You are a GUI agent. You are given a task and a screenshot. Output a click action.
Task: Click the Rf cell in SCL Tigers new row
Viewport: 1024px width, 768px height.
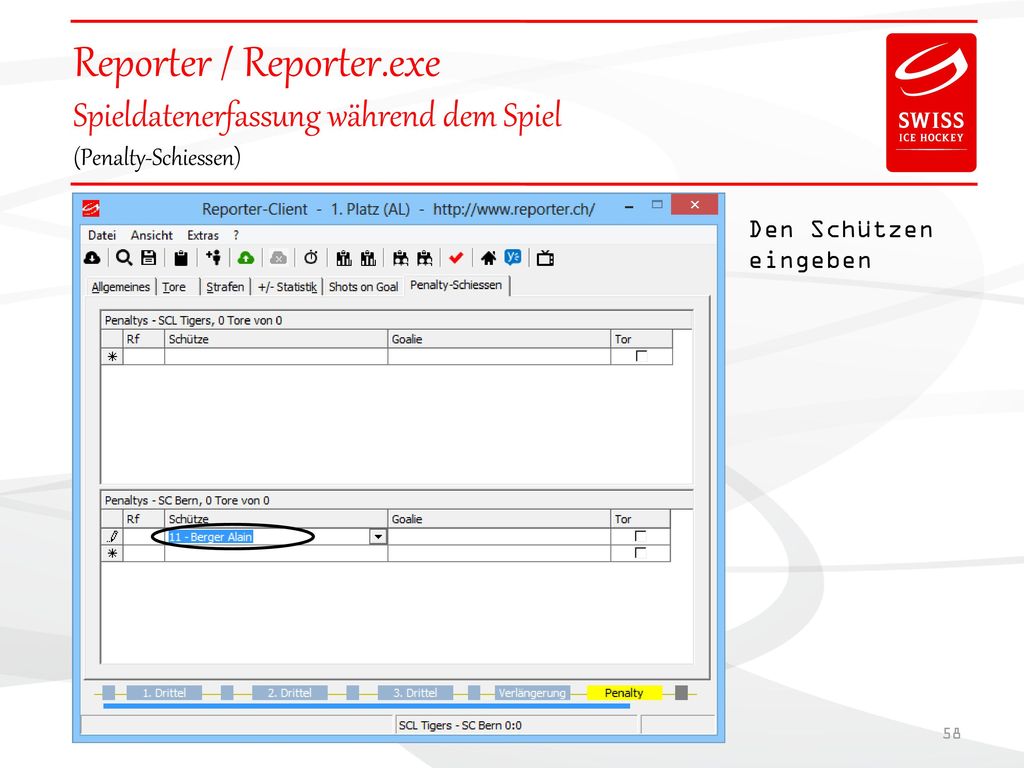tap(144, 357)
